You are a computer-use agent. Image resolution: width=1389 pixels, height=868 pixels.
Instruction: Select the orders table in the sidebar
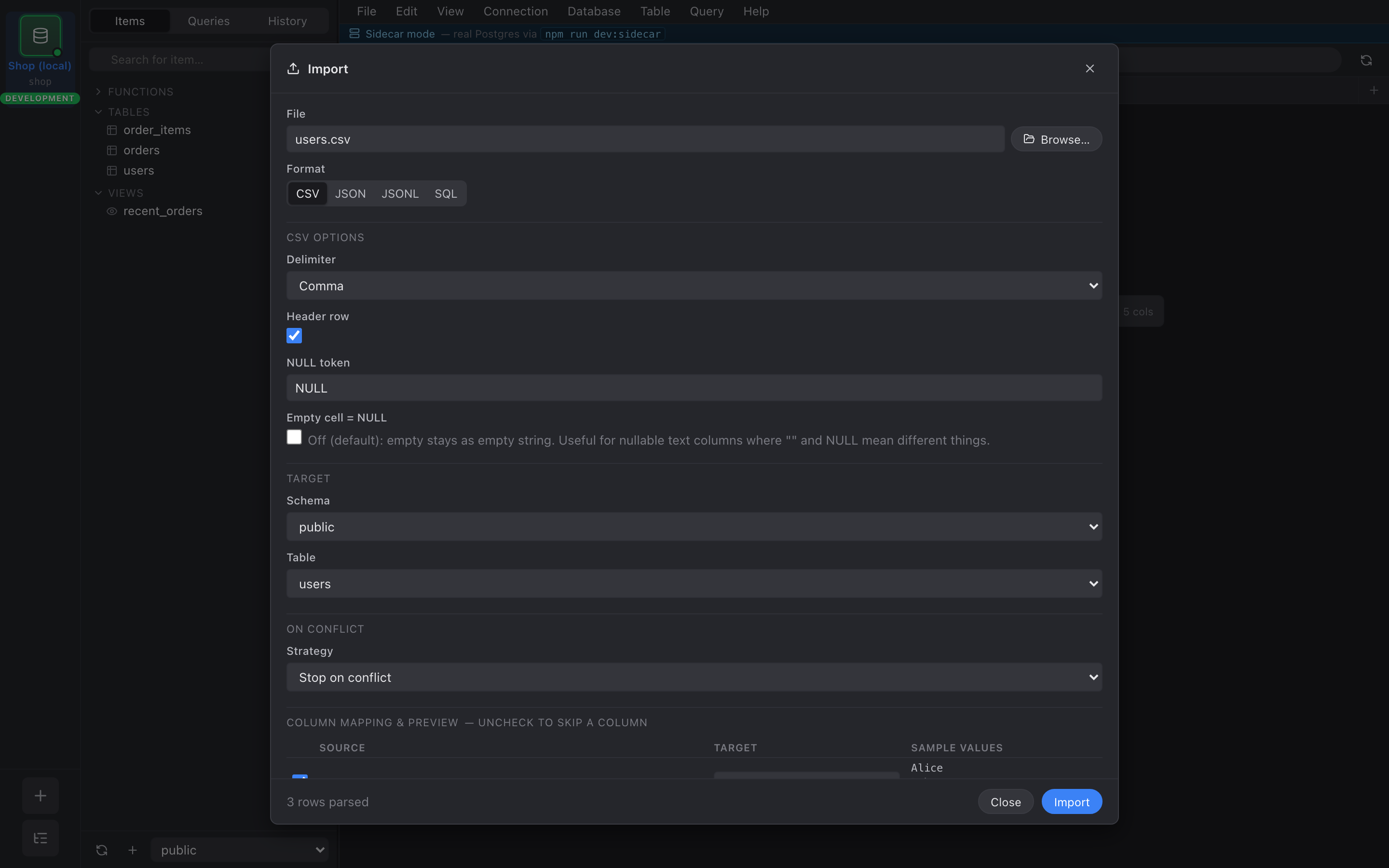click(141, 150)
